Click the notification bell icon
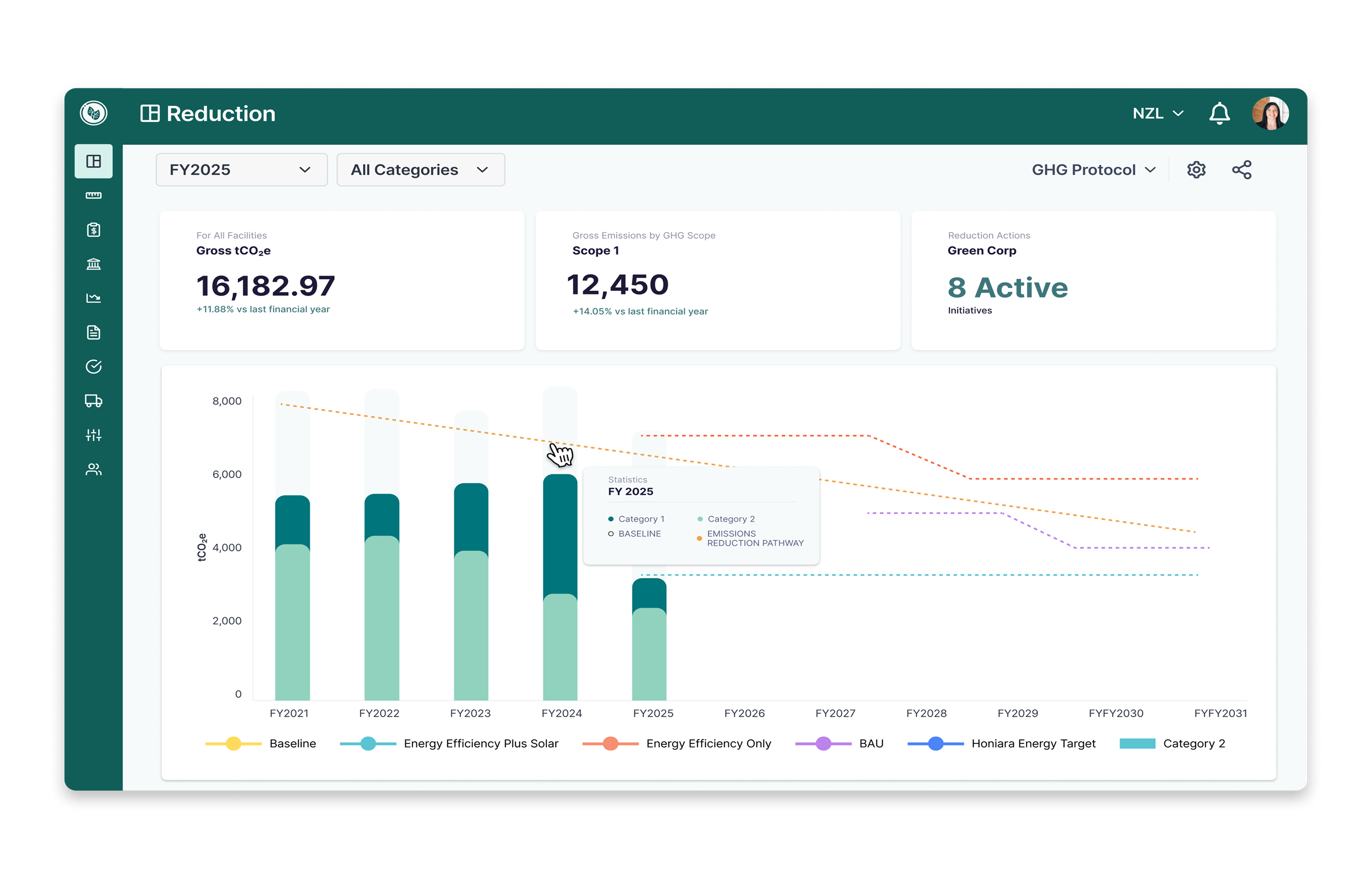Viewport: 1372px width, 894px height. pos(1219,113)
